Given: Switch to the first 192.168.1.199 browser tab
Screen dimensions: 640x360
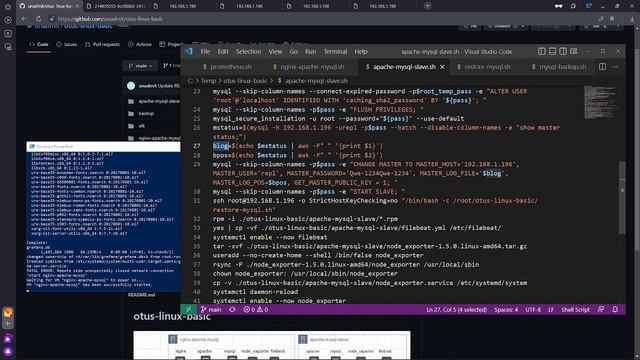Looking at the screenshot, I should click(182, 6).
